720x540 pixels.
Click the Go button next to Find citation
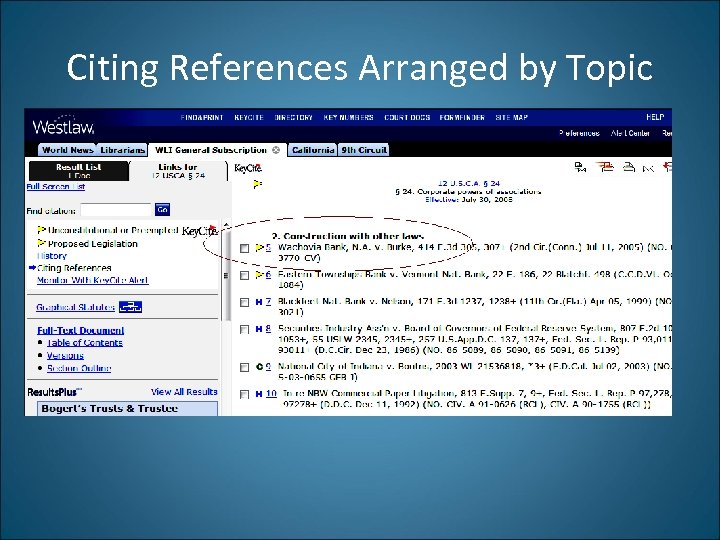coord(163,209)
